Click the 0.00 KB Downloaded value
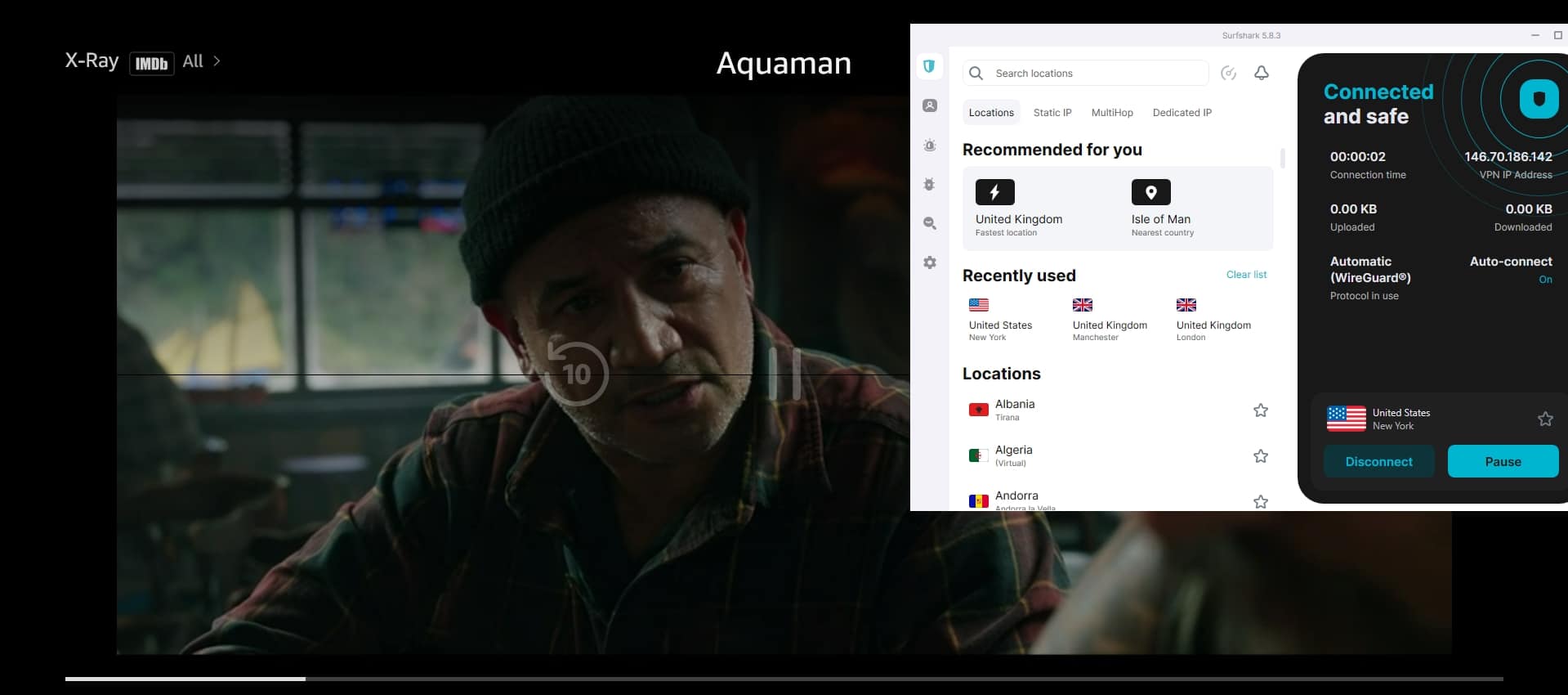The height and width of the screenshot is (695, 1568). pyautogui.click(x=1528, y=208)
